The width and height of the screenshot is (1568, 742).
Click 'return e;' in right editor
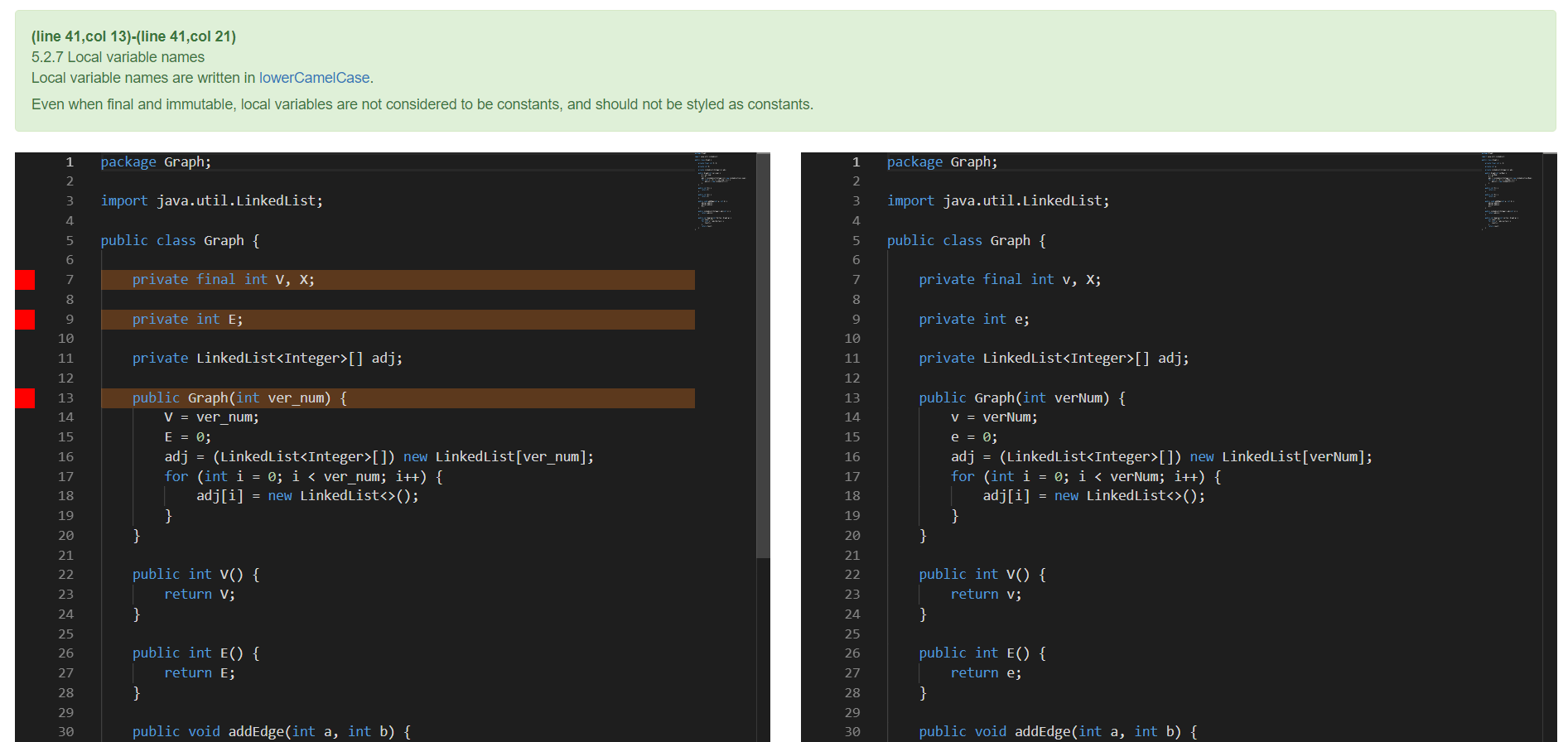[986, 673]
